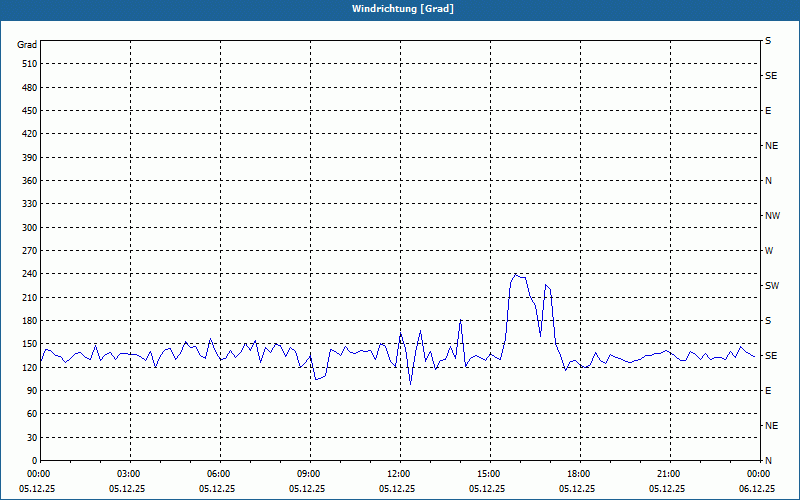Click the 05.12.25 date under 12:00
Viewport: 800px width, 500px height.
coord(397,488)
